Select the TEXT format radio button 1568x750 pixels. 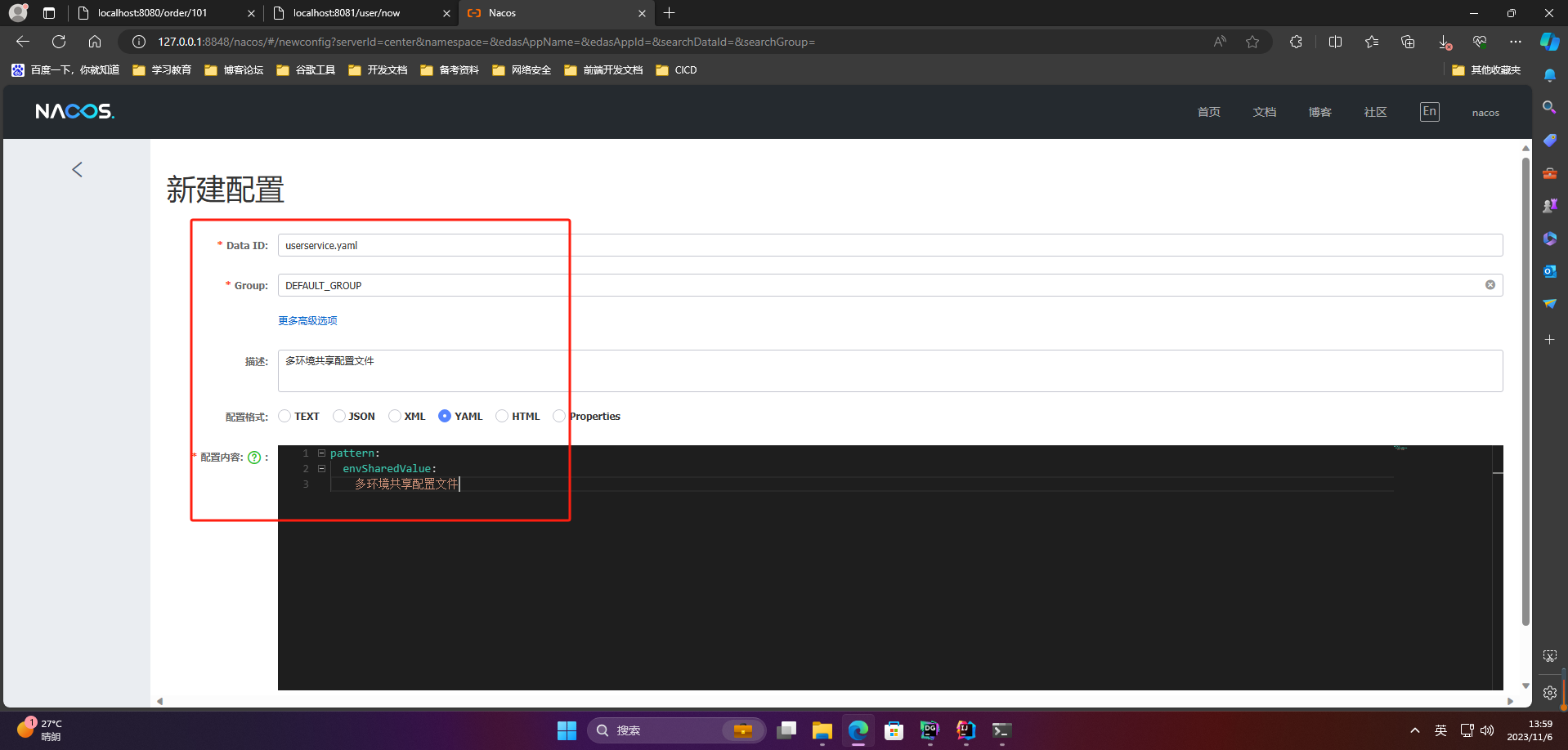click(x=284, y=416)
